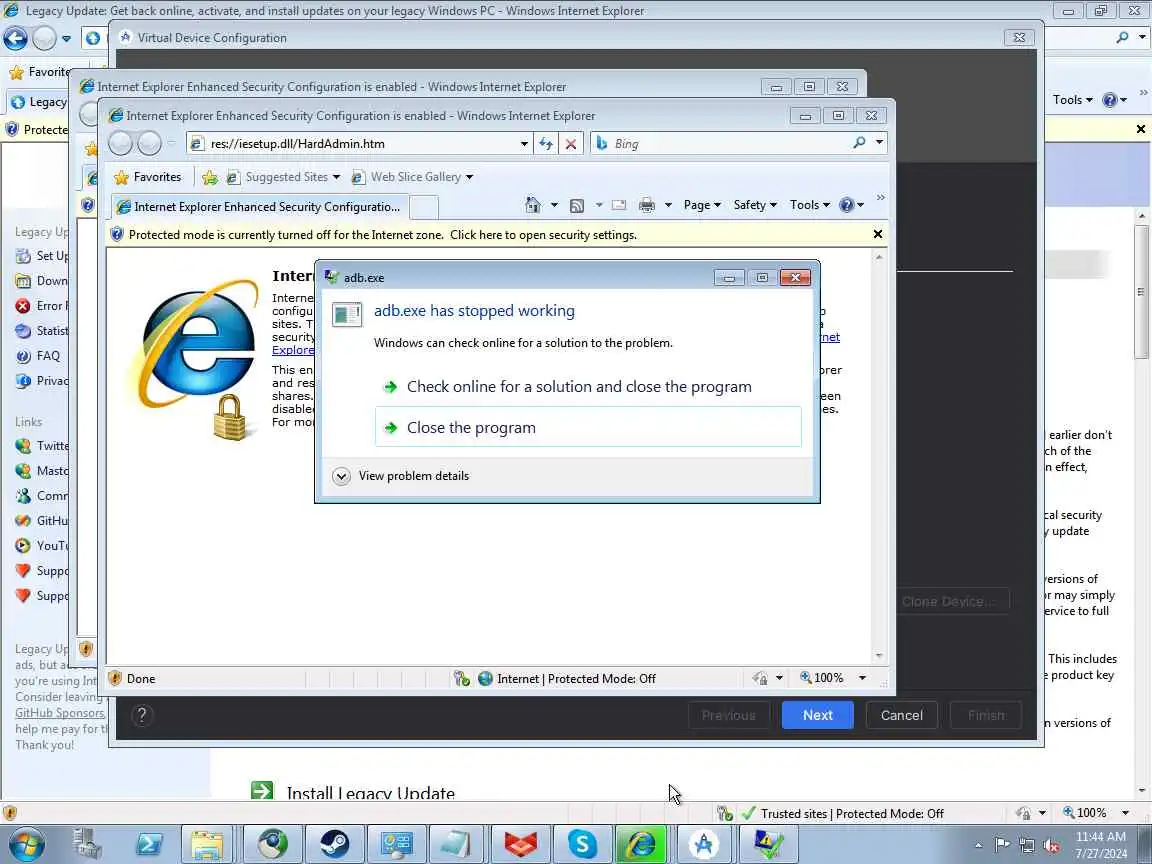Open address bar history dropdown arrow
This screenshot has width=1152, height=864.
[x=524, y=144]
